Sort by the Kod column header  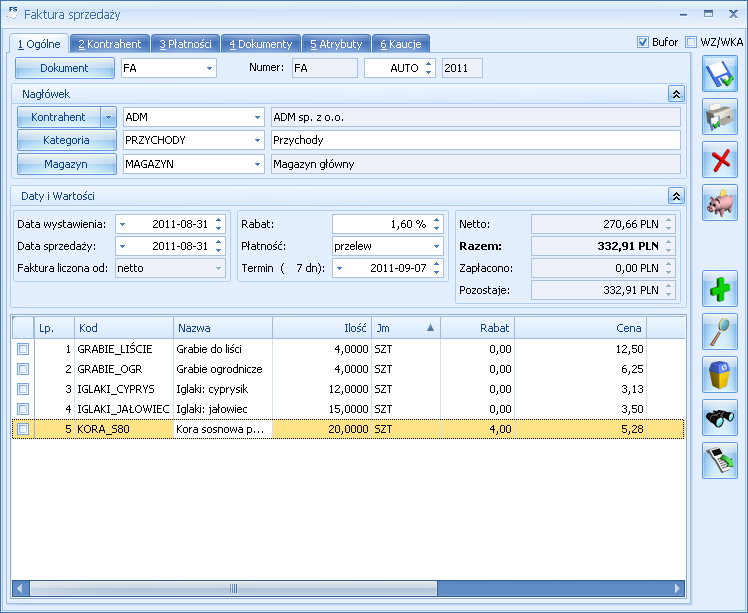click(124, 328)
